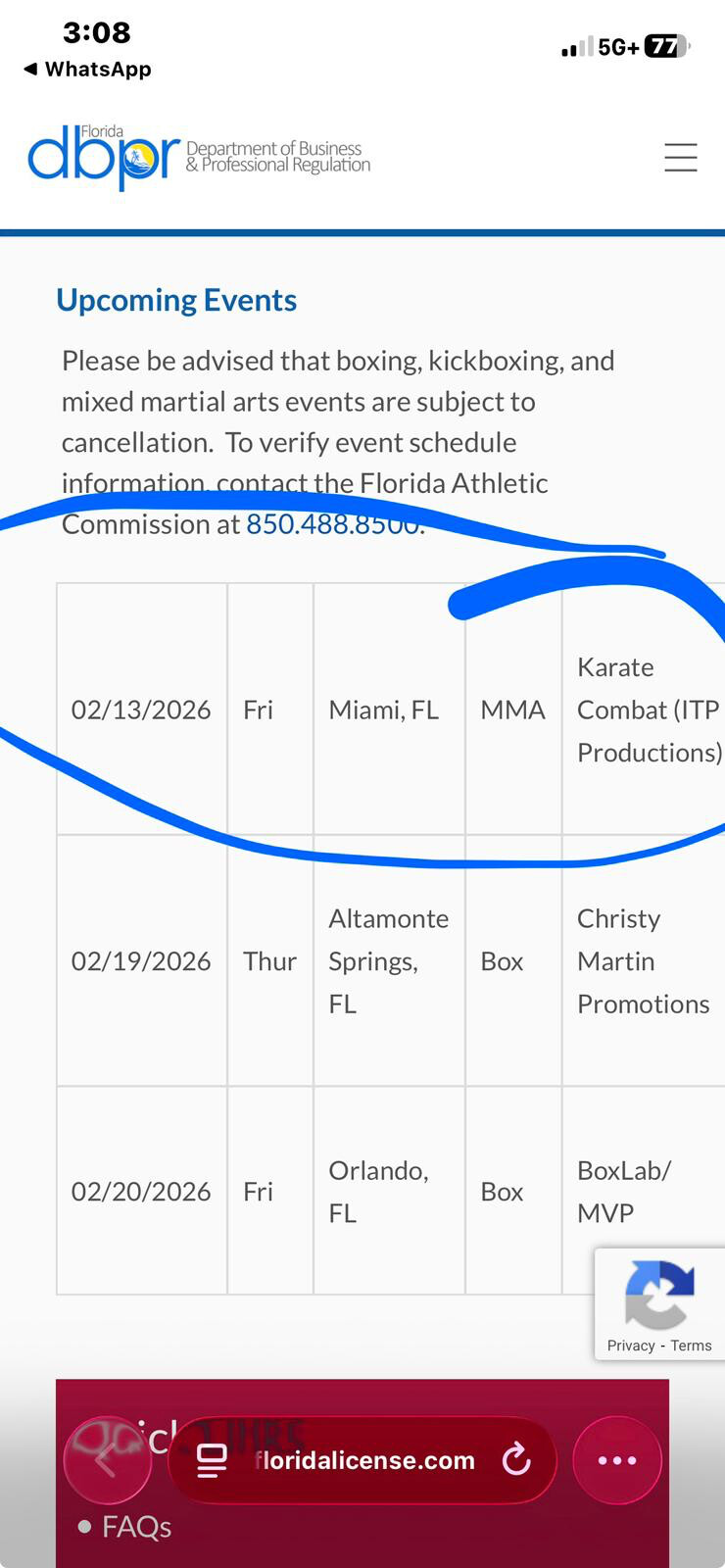Open the hamburger navigation menu

tap(680, 158)
